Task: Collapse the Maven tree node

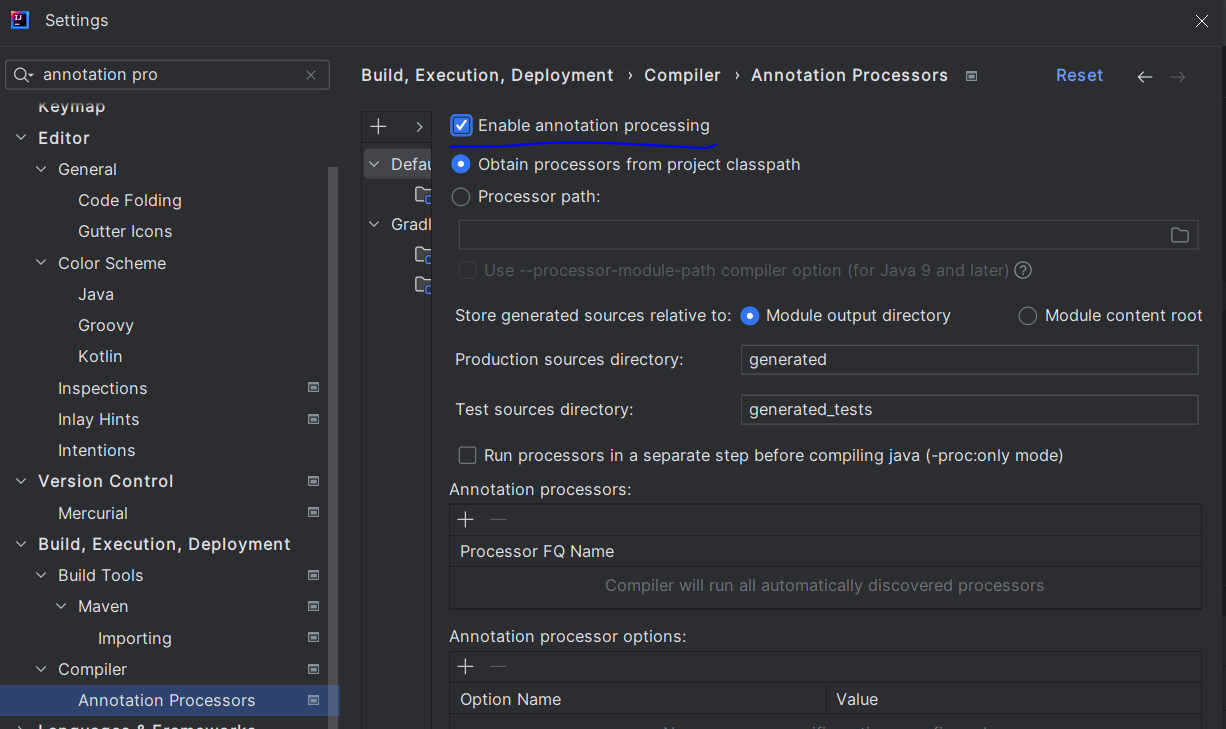Action: 61,607
